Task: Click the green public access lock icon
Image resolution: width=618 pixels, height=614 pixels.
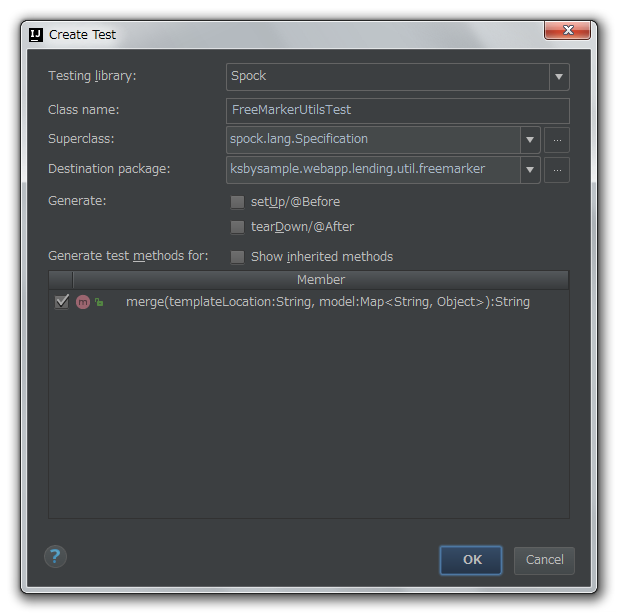Action: [x=99, y=302]
